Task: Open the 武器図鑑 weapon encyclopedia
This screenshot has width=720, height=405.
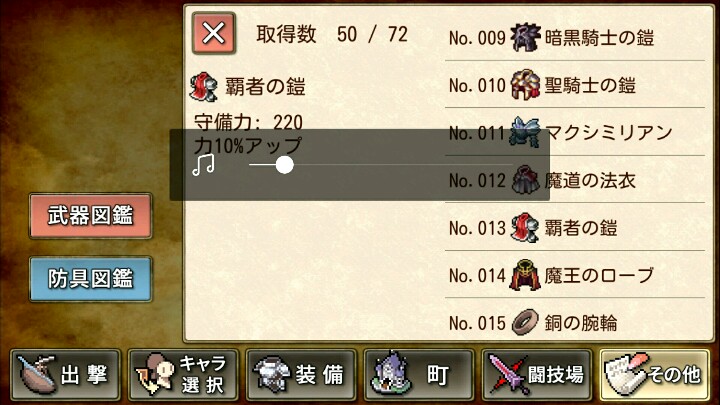Action: pyautogui.click(x=90, y=216)
